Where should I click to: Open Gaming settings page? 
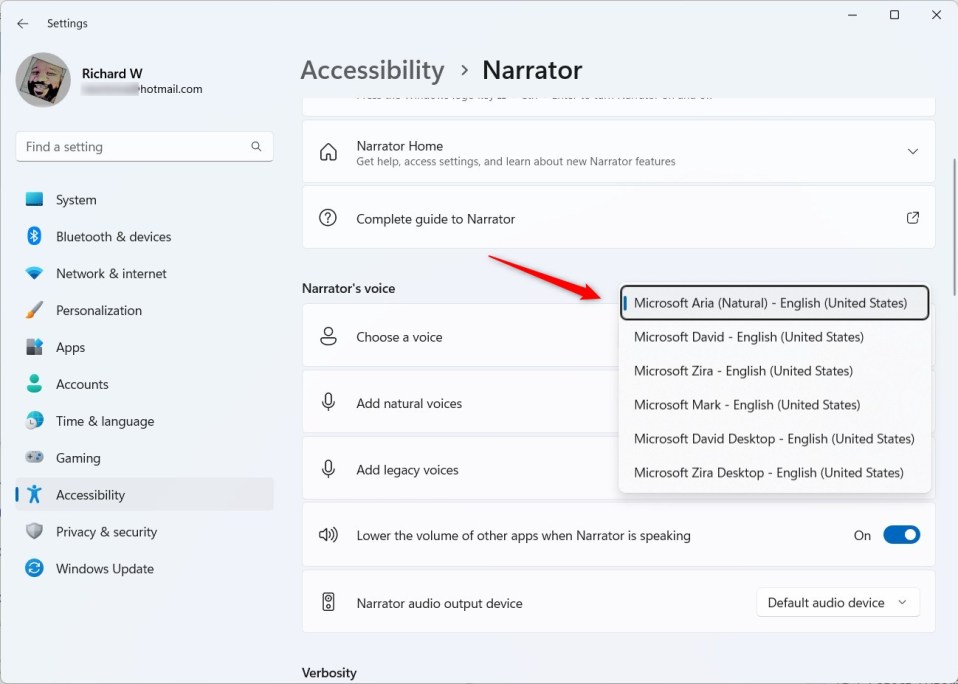pyautogui.click(x=145, y=457)
